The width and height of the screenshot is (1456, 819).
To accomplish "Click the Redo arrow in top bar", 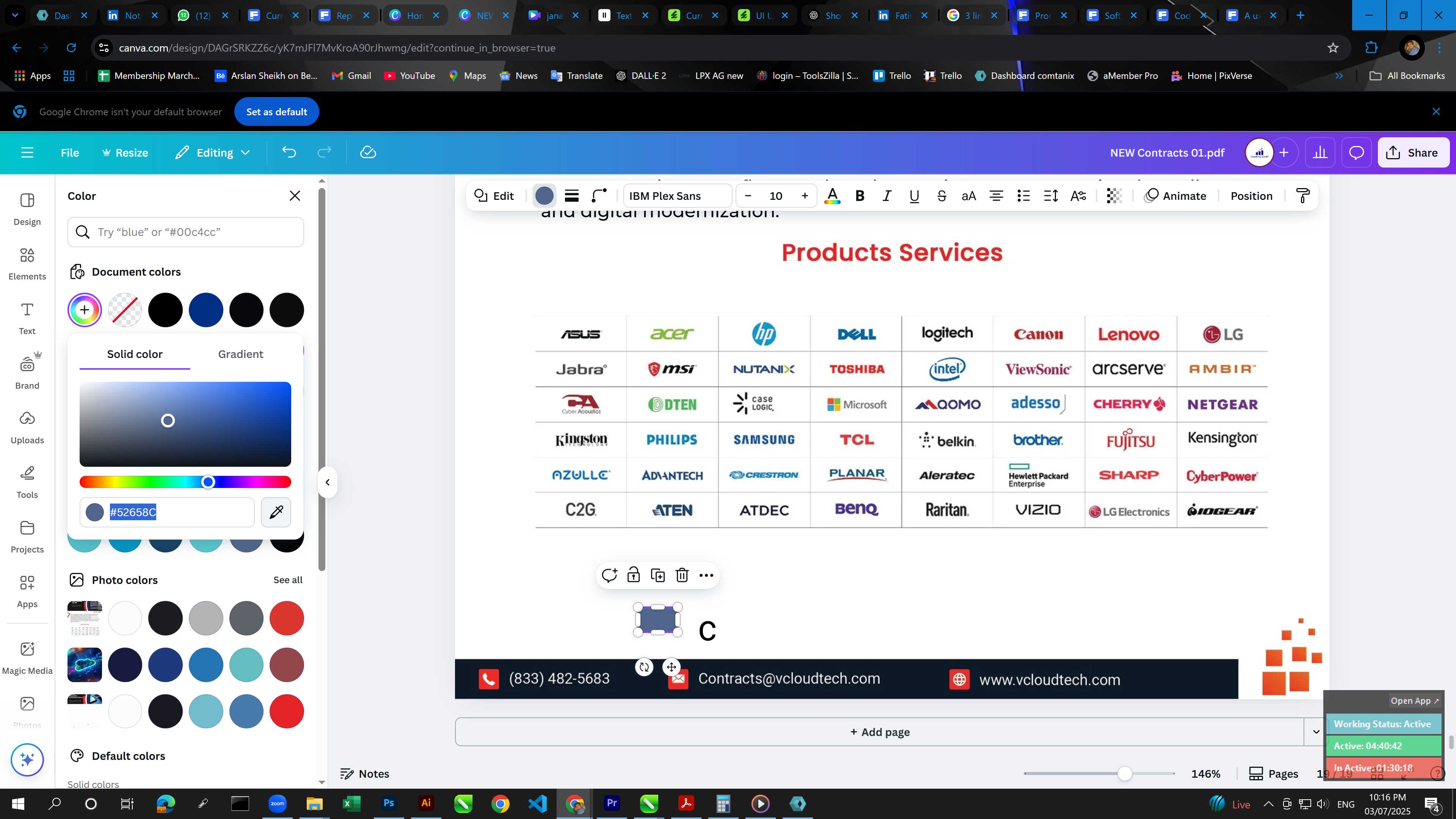I will [324, 152].
